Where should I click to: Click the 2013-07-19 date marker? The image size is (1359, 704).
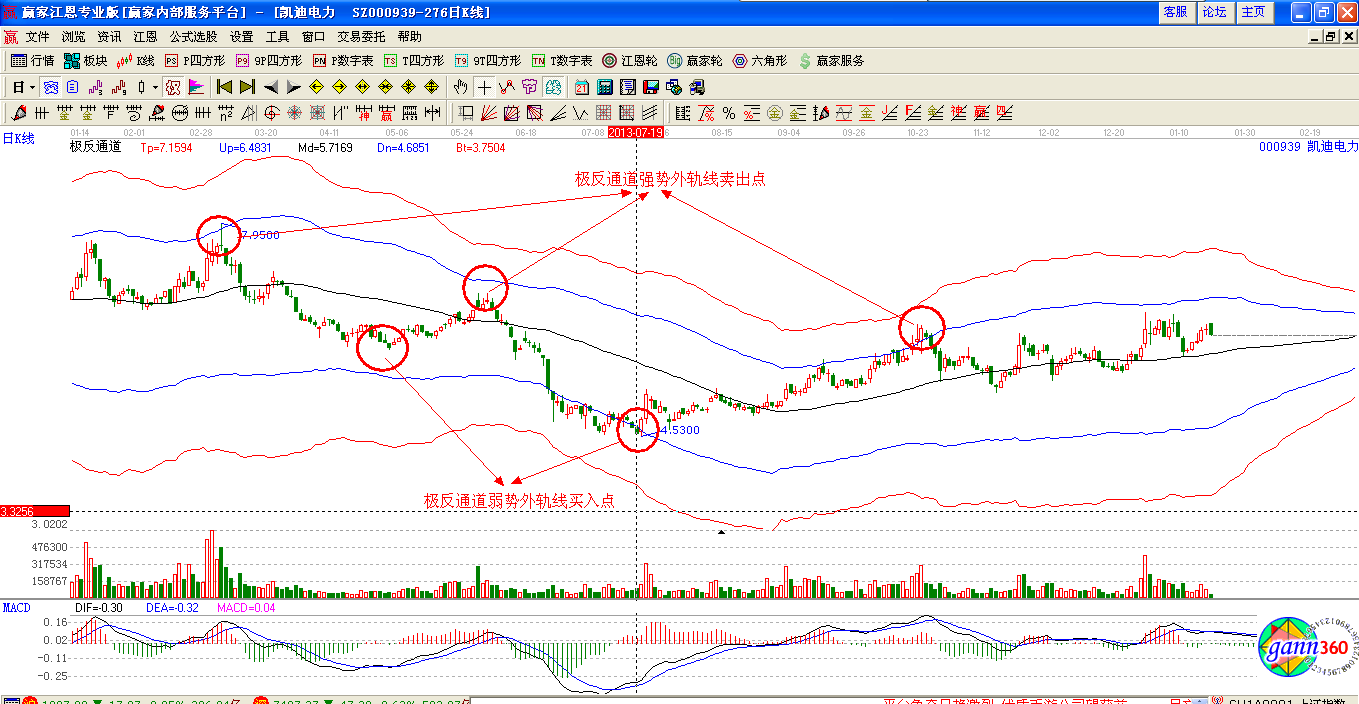click(x=637, y=132)
